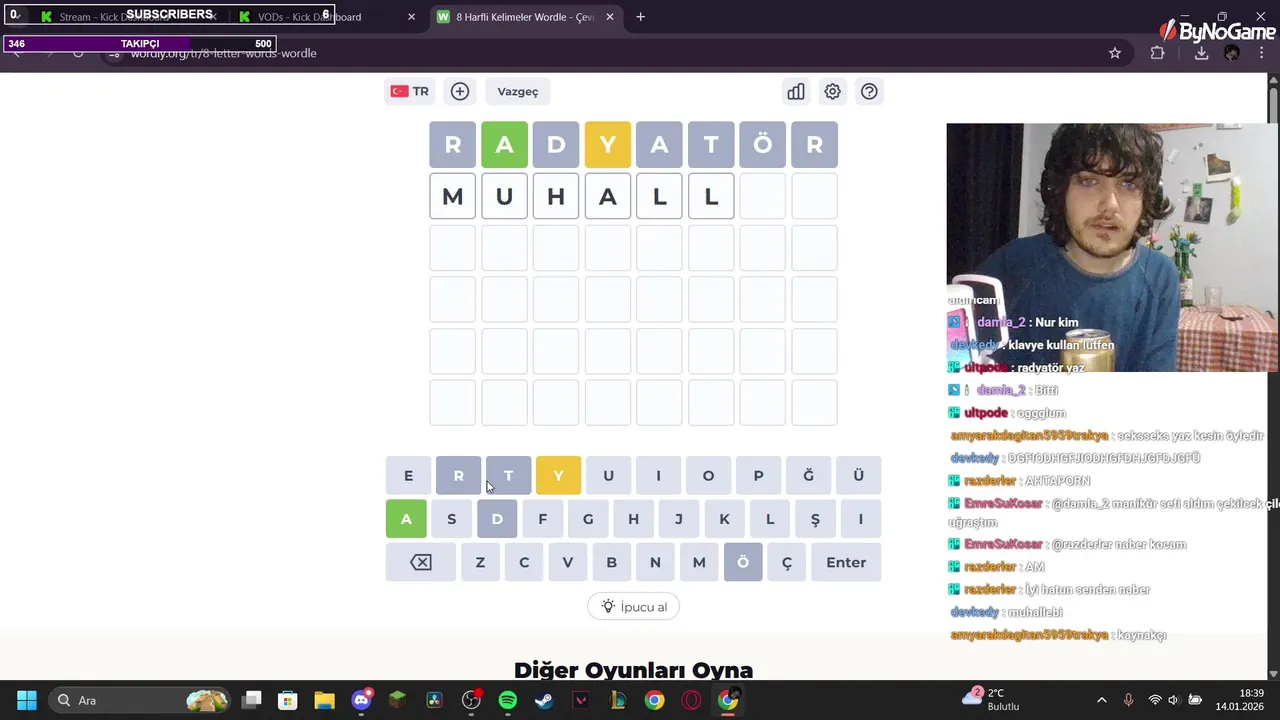The image size is (1280, 720).
Task: Open Opera browser from the taskbar
Action: [x=691, y=700]
